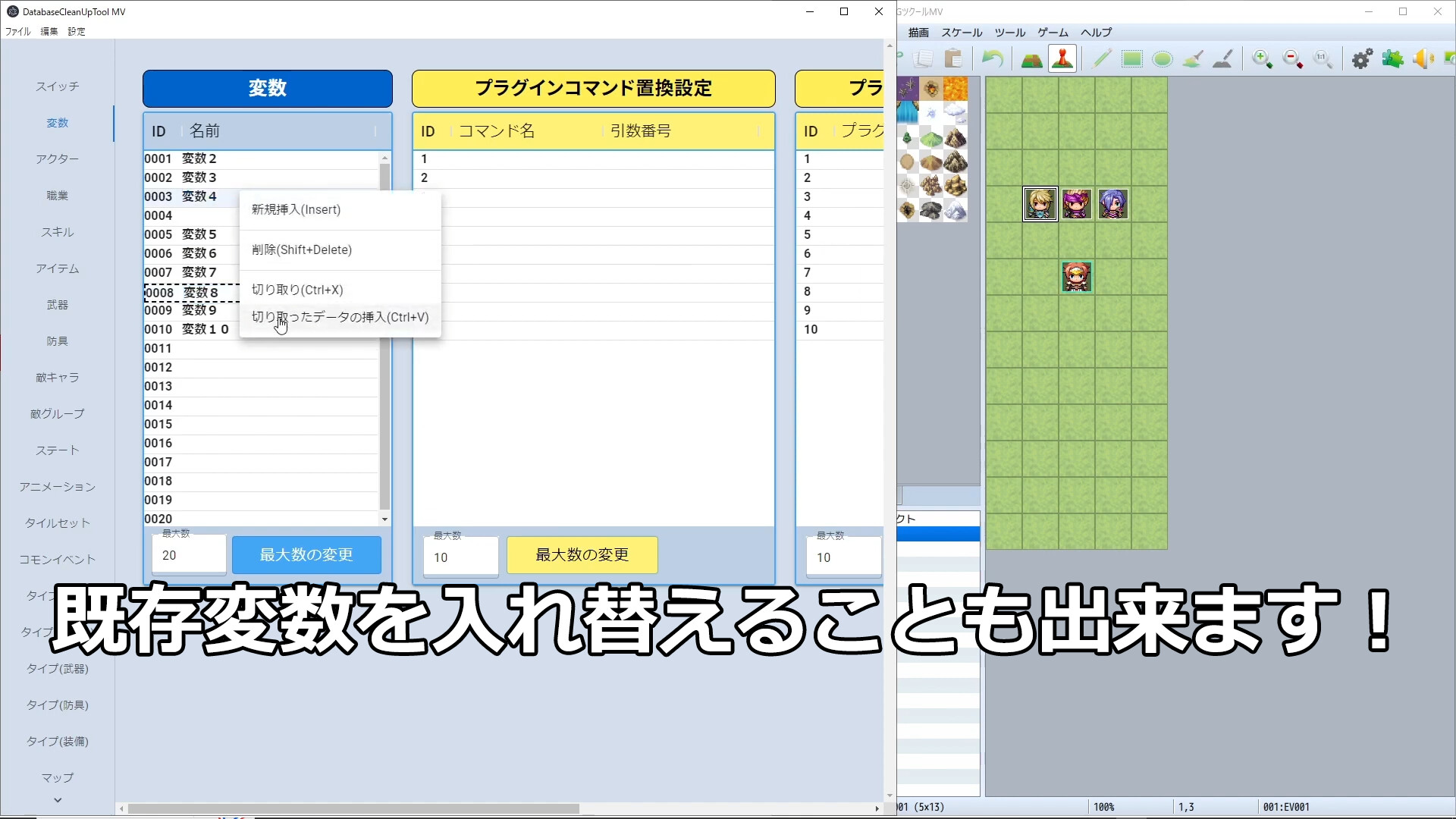The height and width of the screenshot is (819, 1456).
Task: Undo the last map edit
Action: [992, 58]
